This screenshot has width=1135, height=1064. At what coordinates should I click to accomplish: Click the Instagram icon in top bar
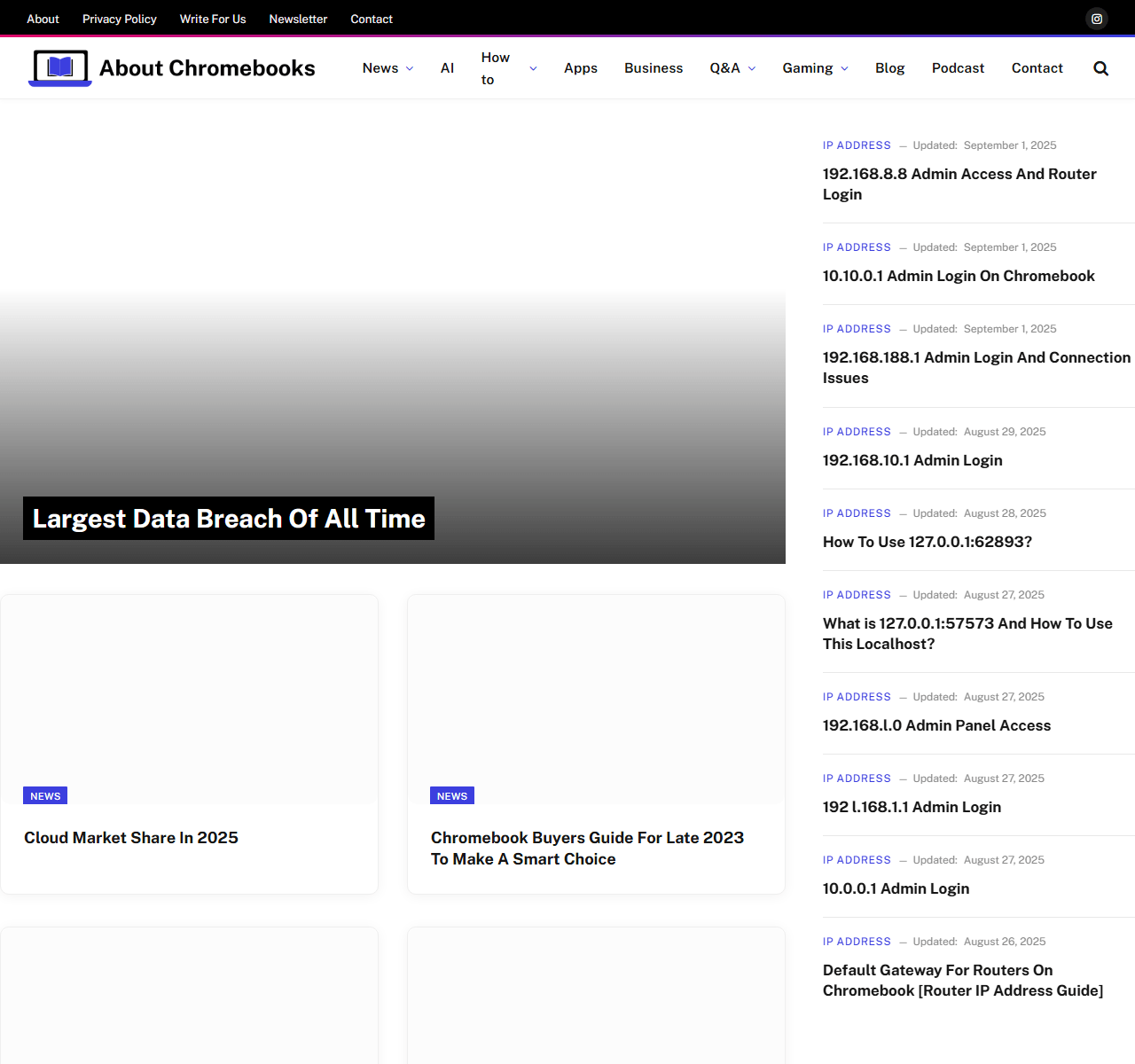1097,19
